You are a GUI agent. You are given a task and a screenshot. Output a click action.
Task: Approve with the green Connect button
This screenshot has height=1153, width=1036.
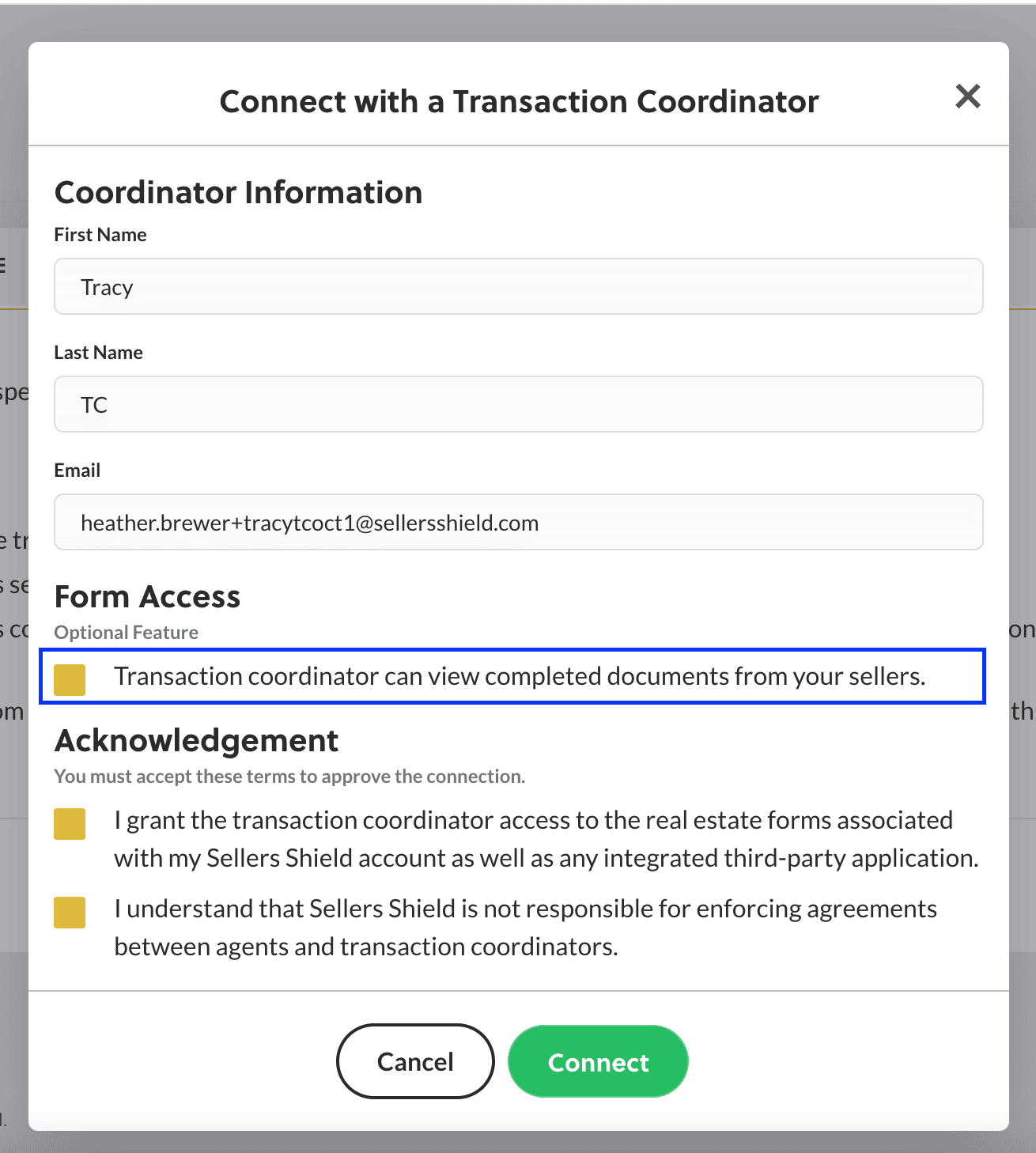(598, 1061)
